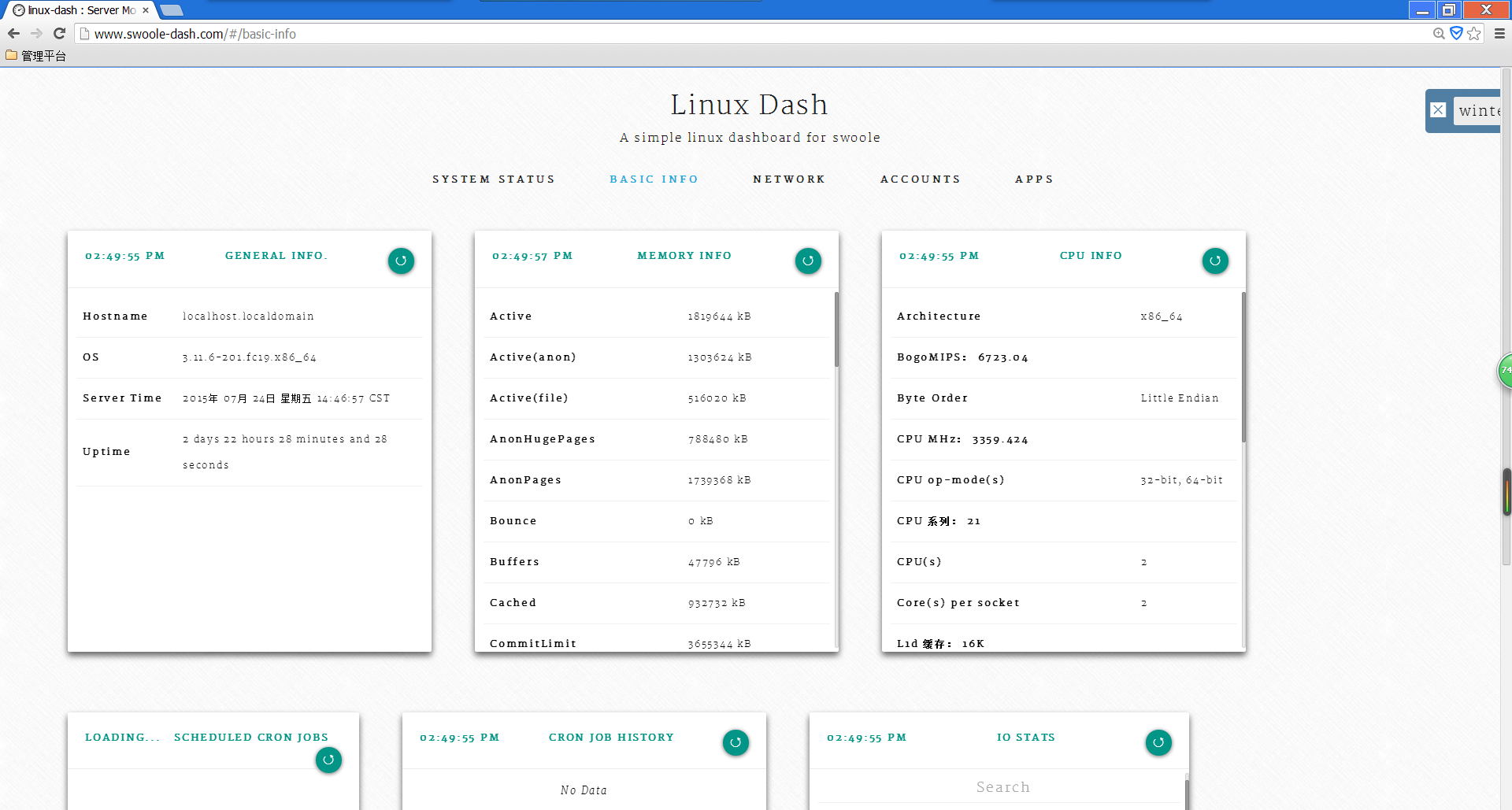
Task: Reload the page with the browser button
Action: 59,33
